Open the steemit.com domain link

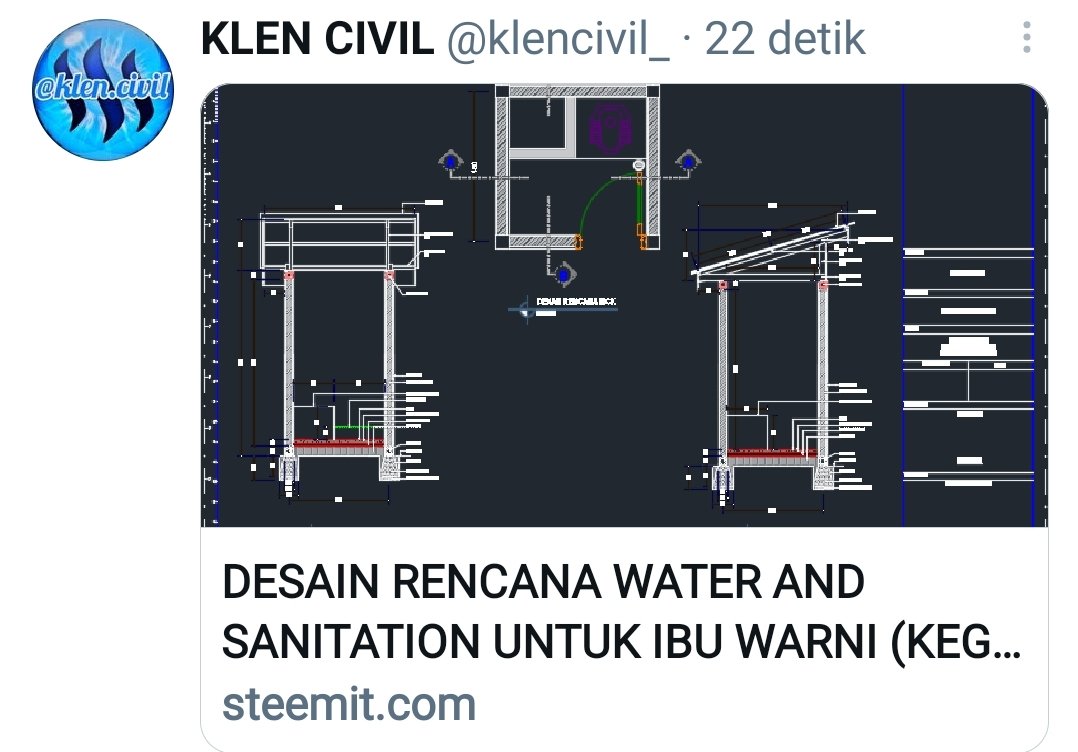tap(349, 705)
